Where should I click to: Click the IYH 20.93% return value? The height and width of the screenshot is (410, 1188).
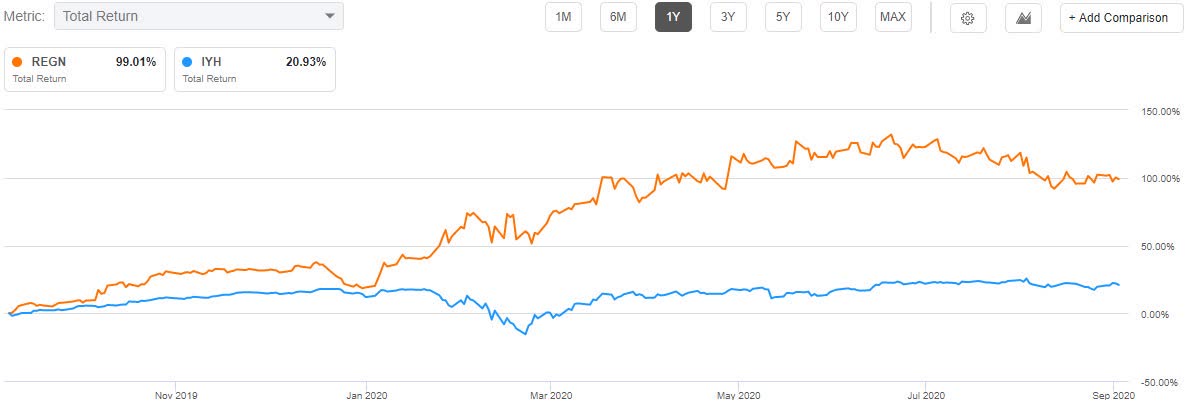coord(305,61)
